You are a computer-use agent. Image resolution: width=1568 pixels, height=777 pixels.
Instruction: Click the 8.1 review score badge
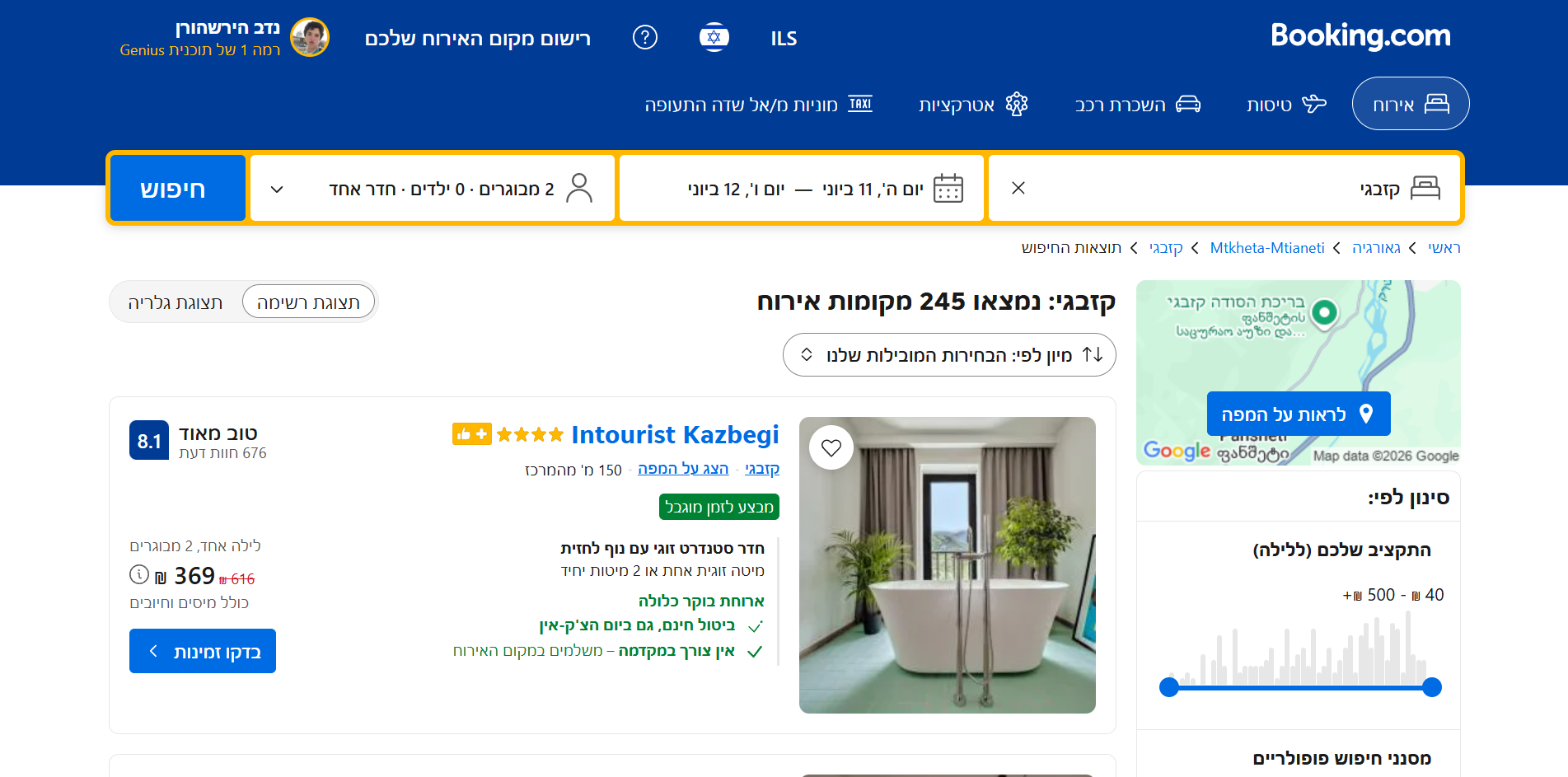[x=149, y=440]
